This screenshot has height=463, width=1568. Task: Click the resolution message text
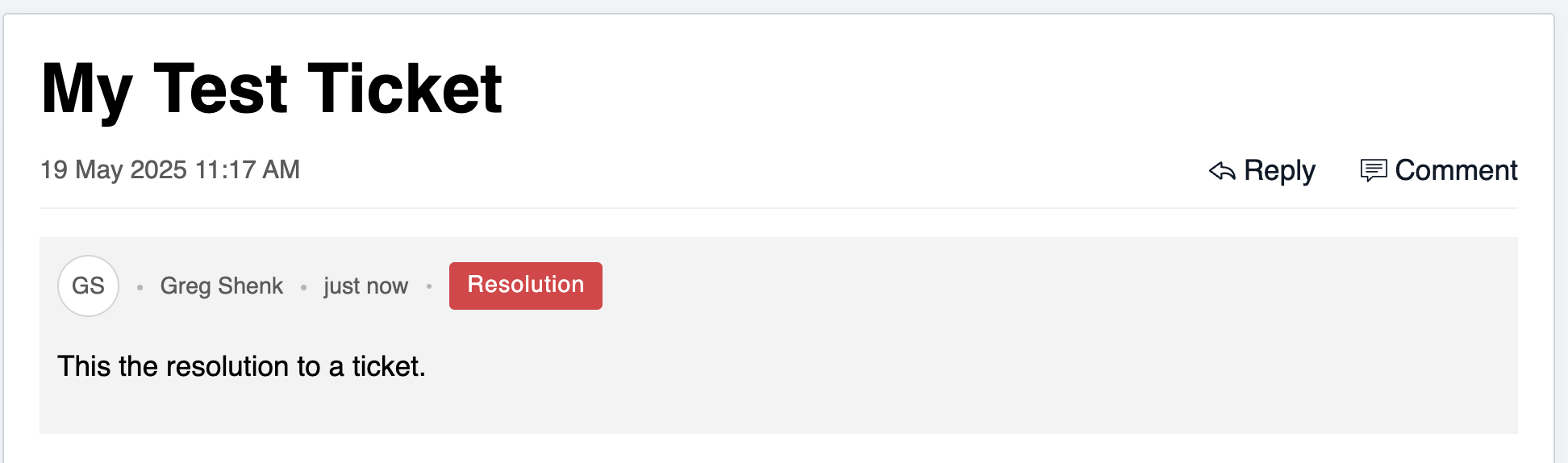pos(241,366)
